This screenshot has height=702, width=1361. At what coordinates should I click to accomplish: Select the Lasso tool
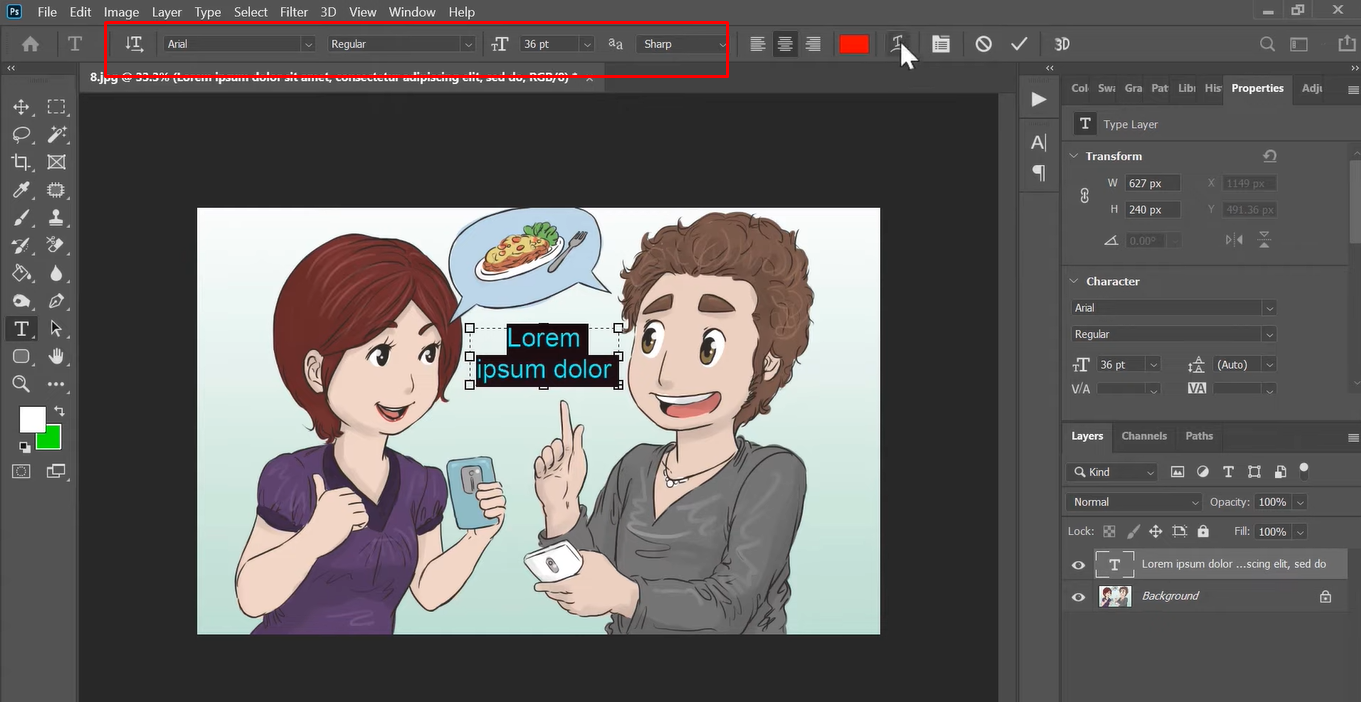tap(21, 134)
